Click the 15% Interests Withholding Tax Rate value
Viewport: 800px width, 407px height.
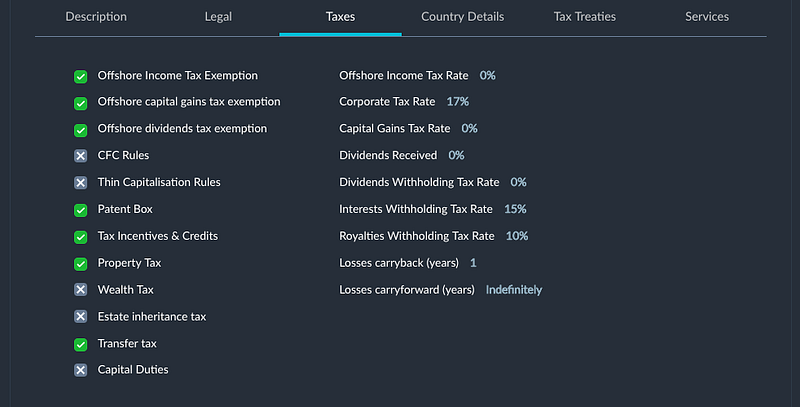[x=515, y=209]
